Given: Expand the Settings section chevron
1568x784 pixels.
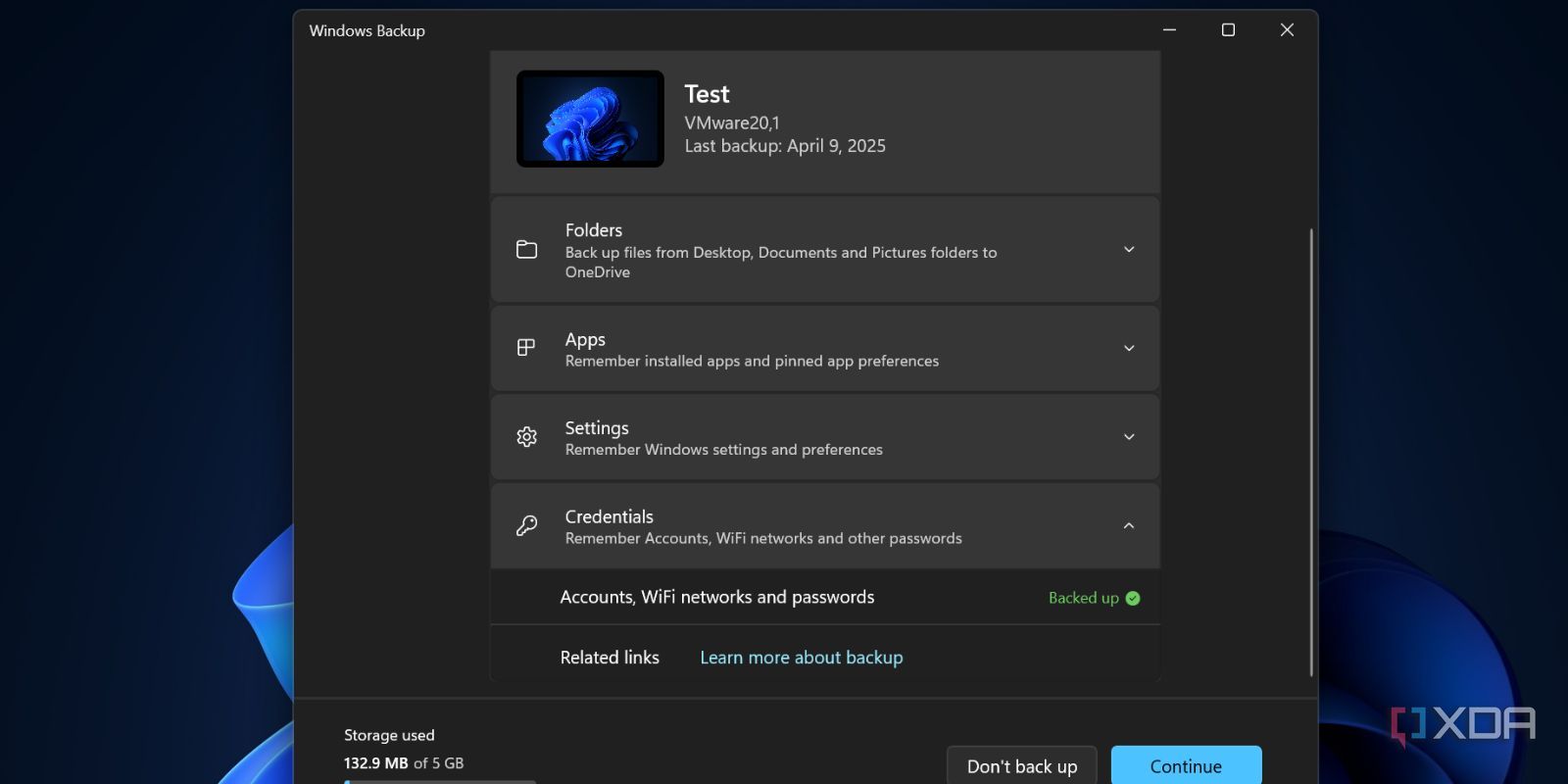Looking at the screenshot, I should coord(1129,437).
